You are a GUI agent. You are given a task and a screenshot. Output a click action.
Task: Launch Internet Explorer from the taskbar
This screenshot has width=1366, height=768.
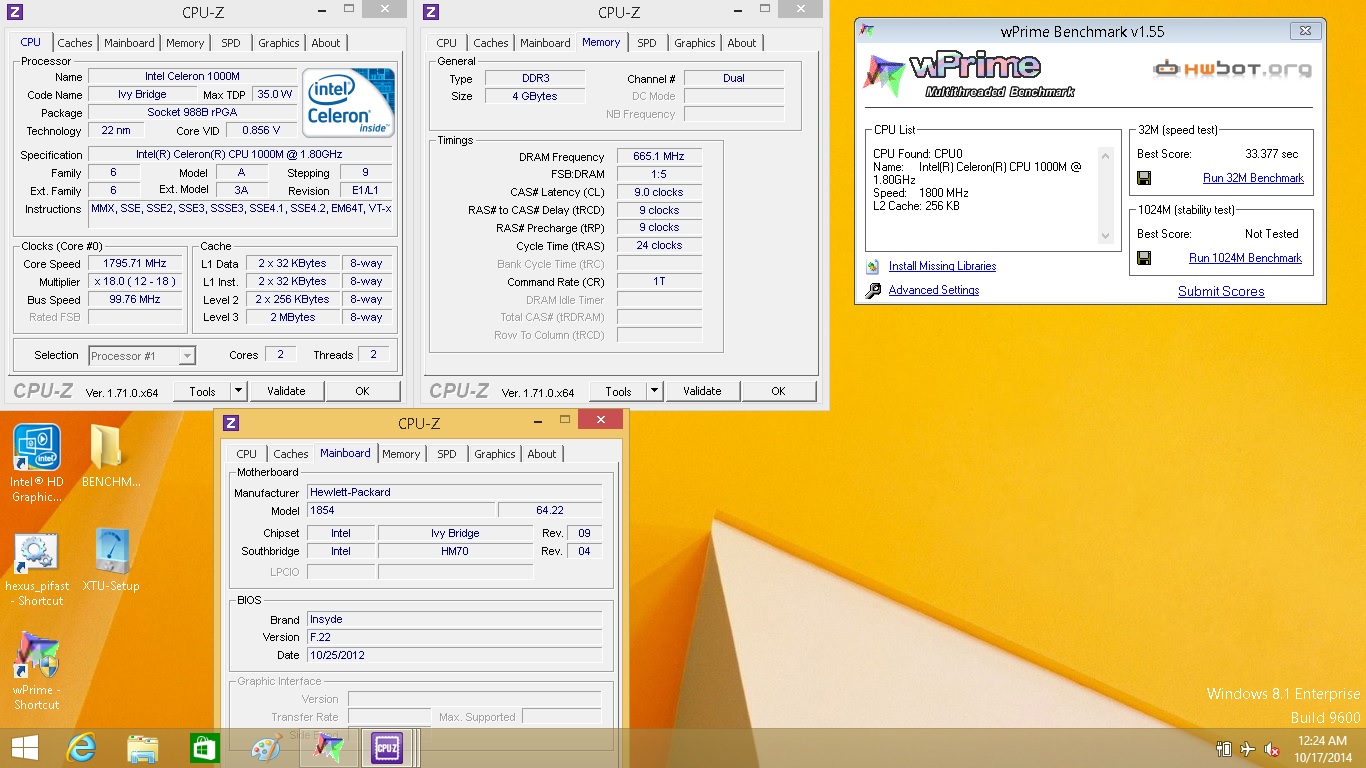click(x=81, y=748)
